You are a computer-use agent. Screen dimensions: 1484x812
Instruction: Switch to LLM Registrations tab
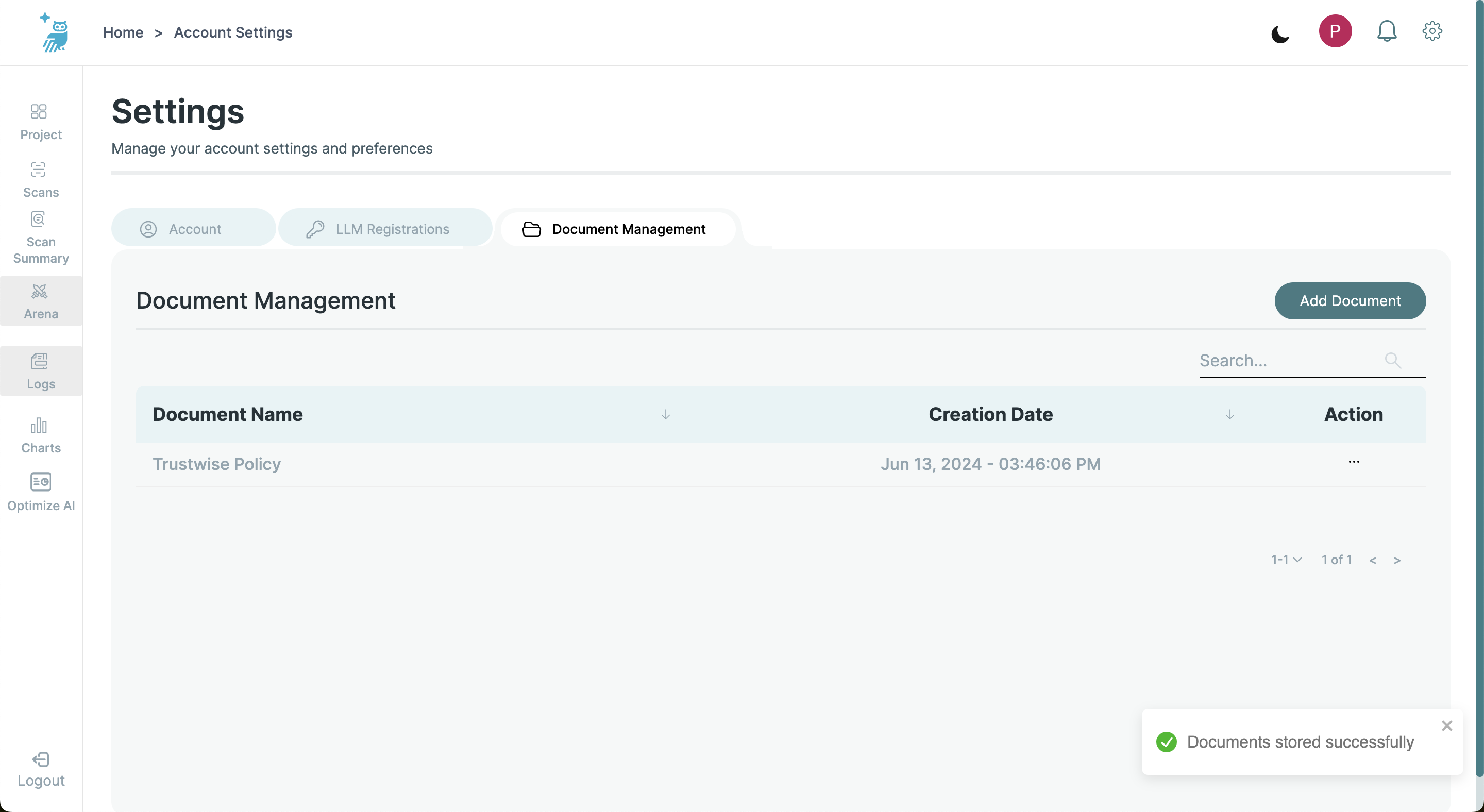pyautogui.click(x=385, y=229)
